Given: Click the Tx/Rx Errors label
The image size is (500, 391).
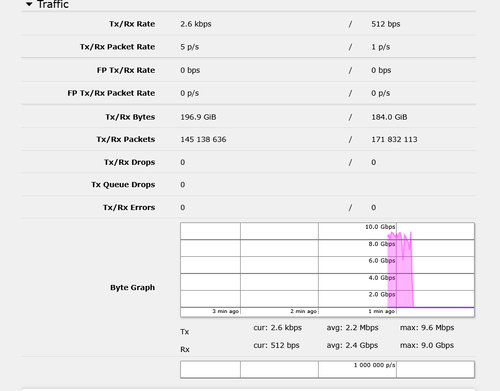Looking at the screenshot, I should click(129, 207).
